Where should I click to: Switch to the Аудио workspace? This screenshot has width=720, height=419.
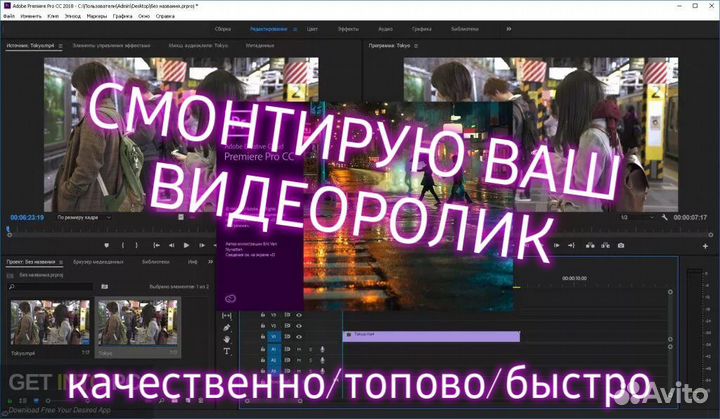385,29
